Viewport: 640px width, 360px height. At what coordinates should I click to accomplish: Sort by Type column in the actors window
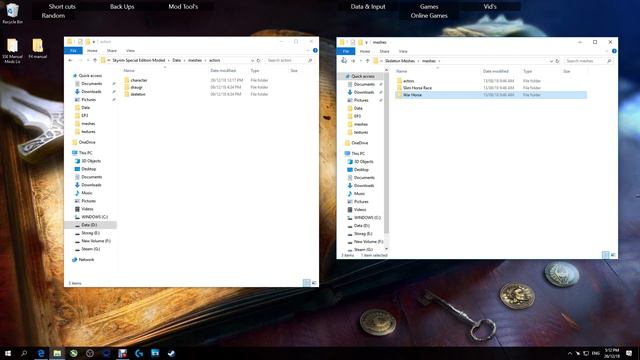255,71
